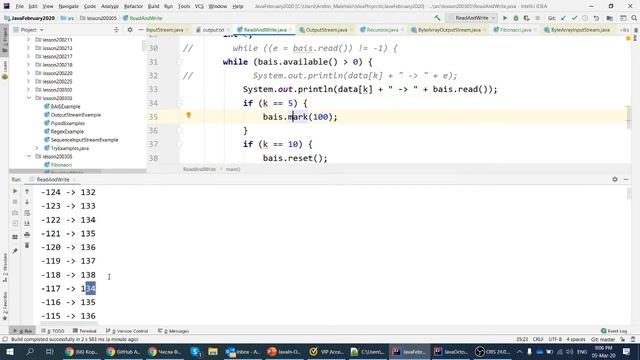This screenshot has width=640, height=360.
Task: Click the print icon in Run panel
Action: 27,234
